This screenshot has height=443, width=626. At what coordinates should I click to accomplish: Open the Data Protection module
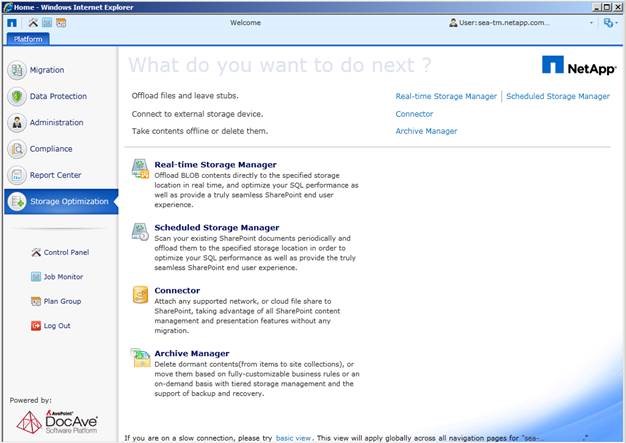point(58,96)
